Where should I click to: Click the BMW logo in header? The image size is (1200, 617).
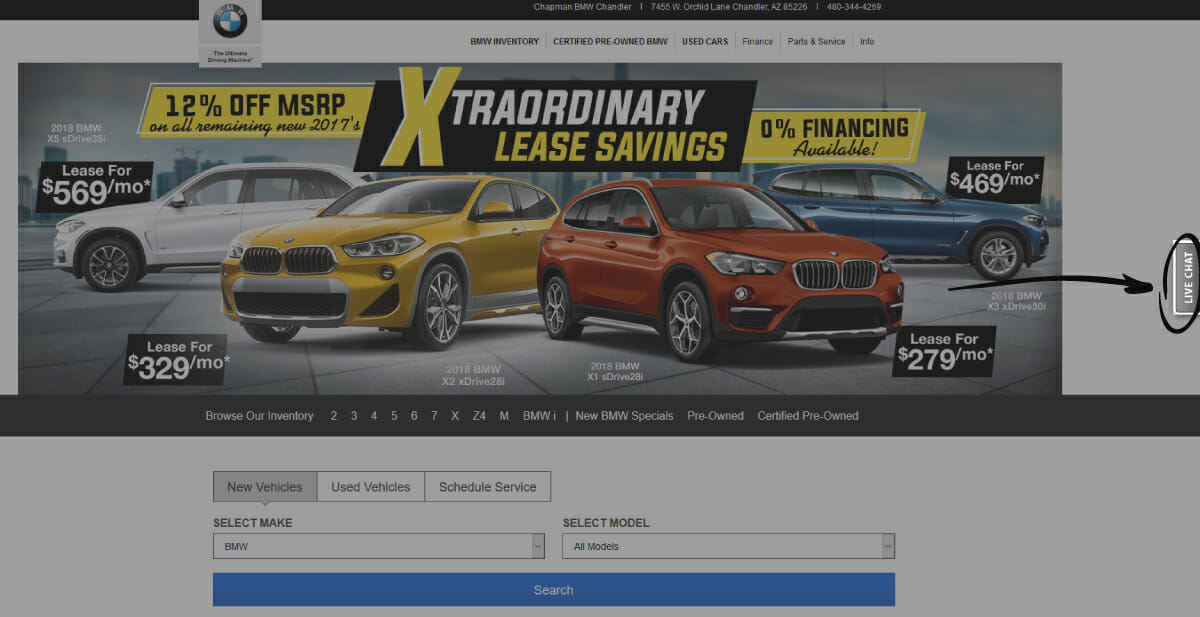tap(230, 22)
